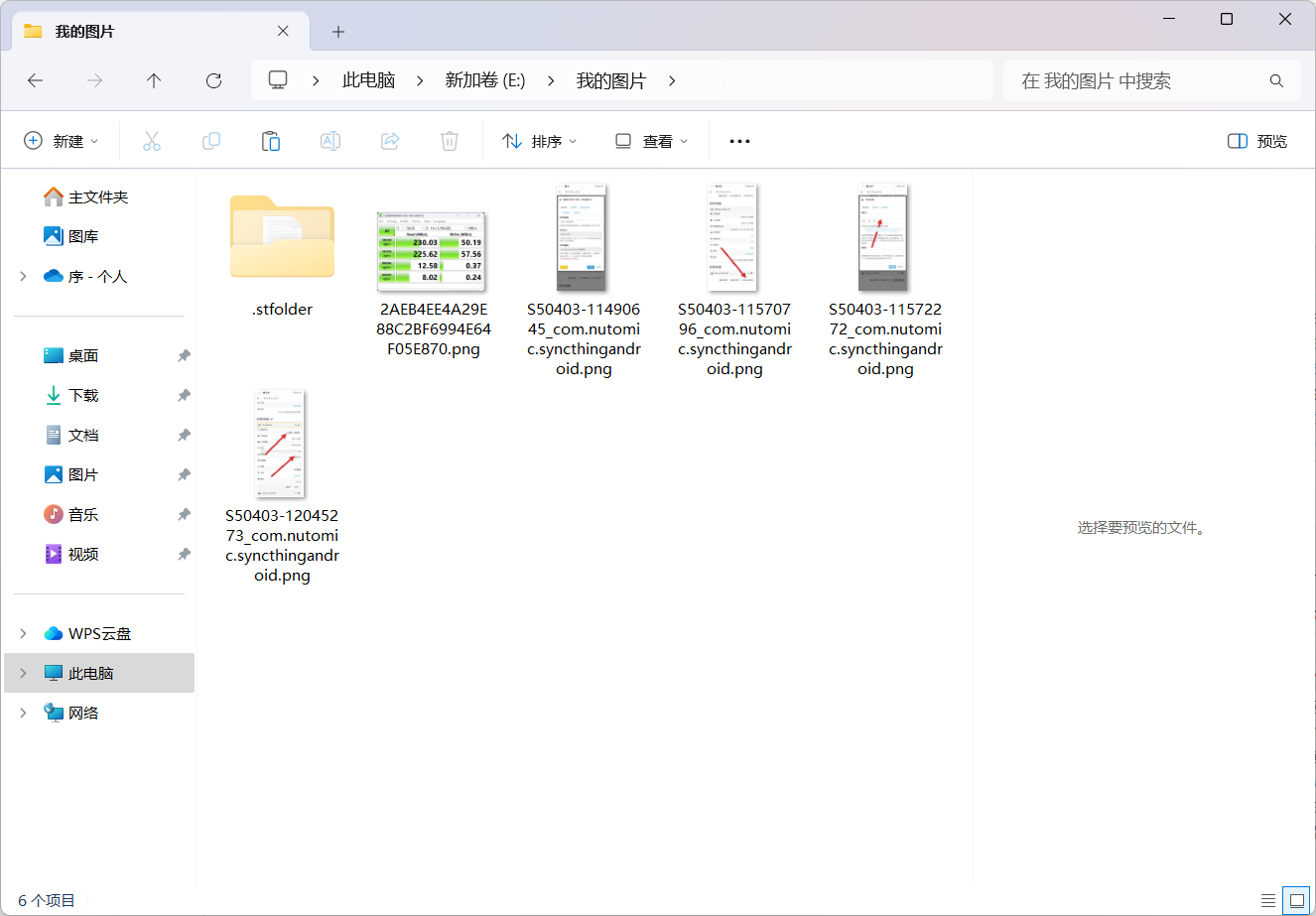Switch to large thumbnails view layout
1316x916 pixels.
coord(1296,901)
